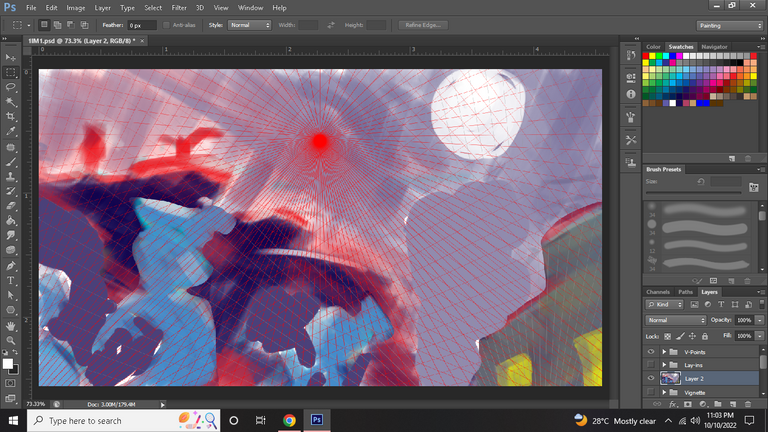Select the Sponge tool
The height and width of the screenshot is (432, 768).
point(10,250)
